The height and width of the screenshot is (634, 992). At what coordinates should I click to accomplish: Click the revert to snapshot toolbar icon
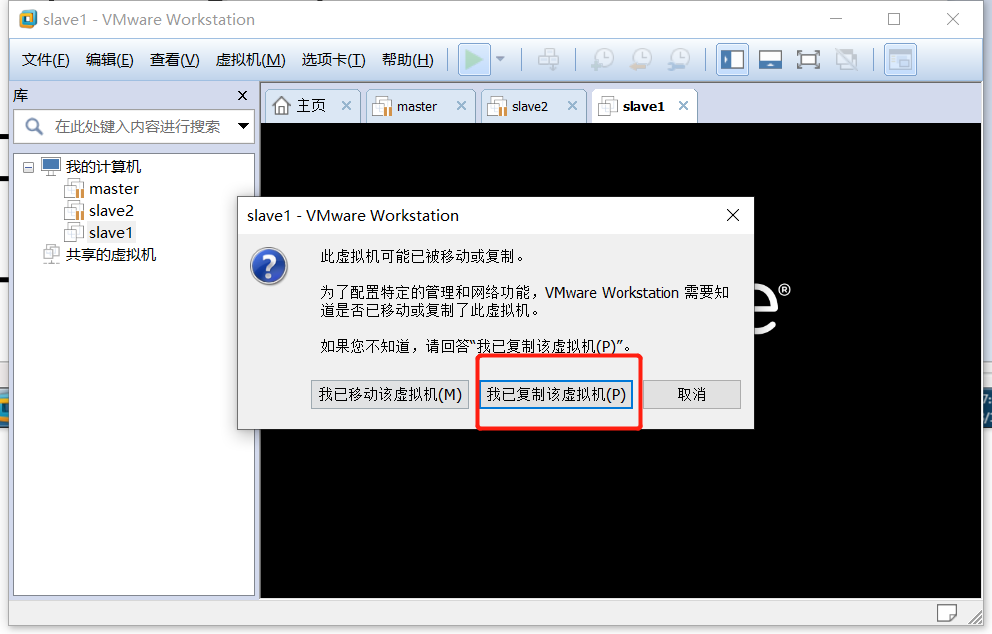pos(640,59)
